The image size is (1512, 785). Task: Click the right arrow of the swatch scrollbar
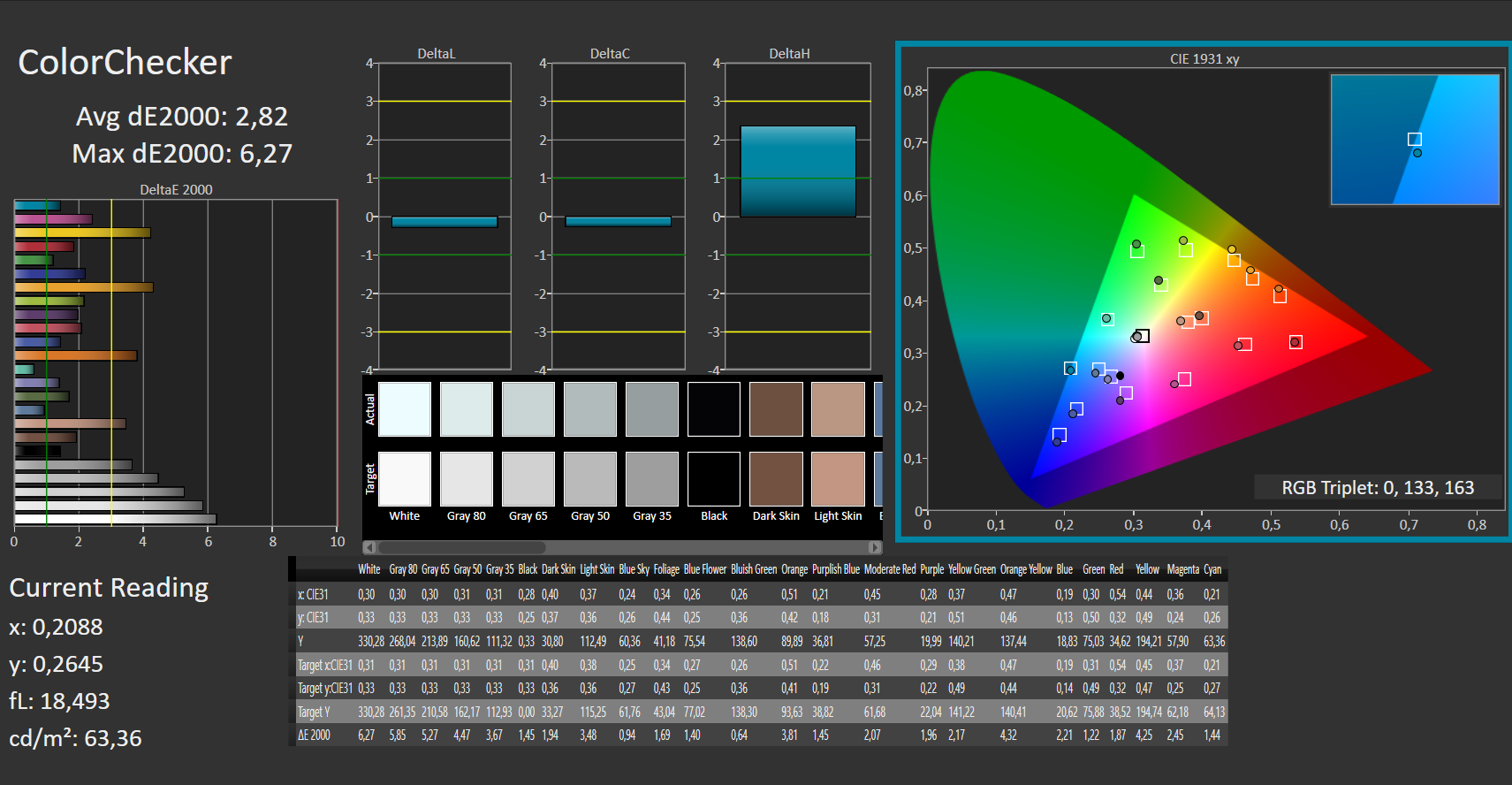tap(875, 547)
